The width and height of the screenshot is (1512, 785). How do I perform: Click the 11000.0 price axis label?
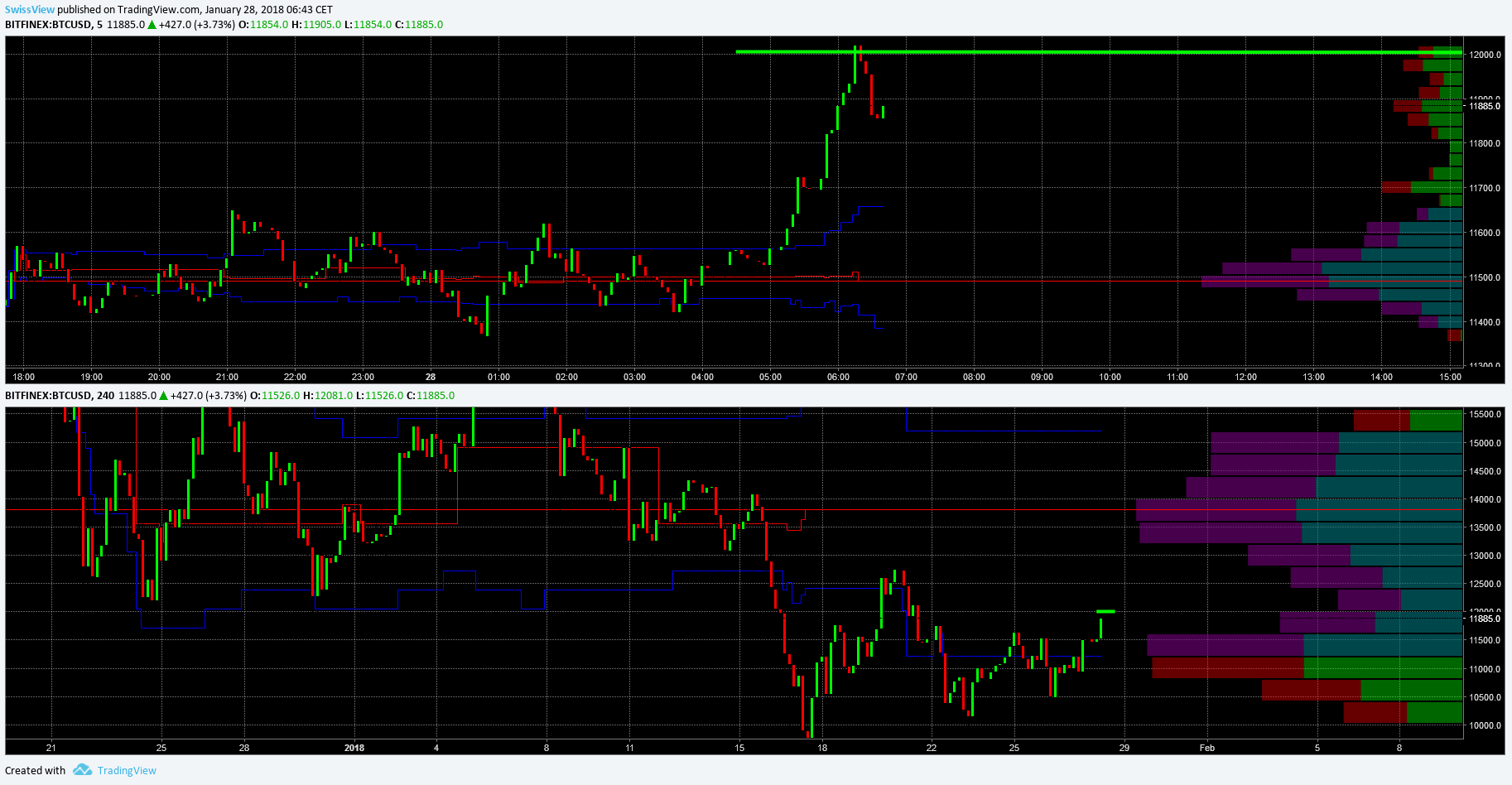[x=1485, y=669]
